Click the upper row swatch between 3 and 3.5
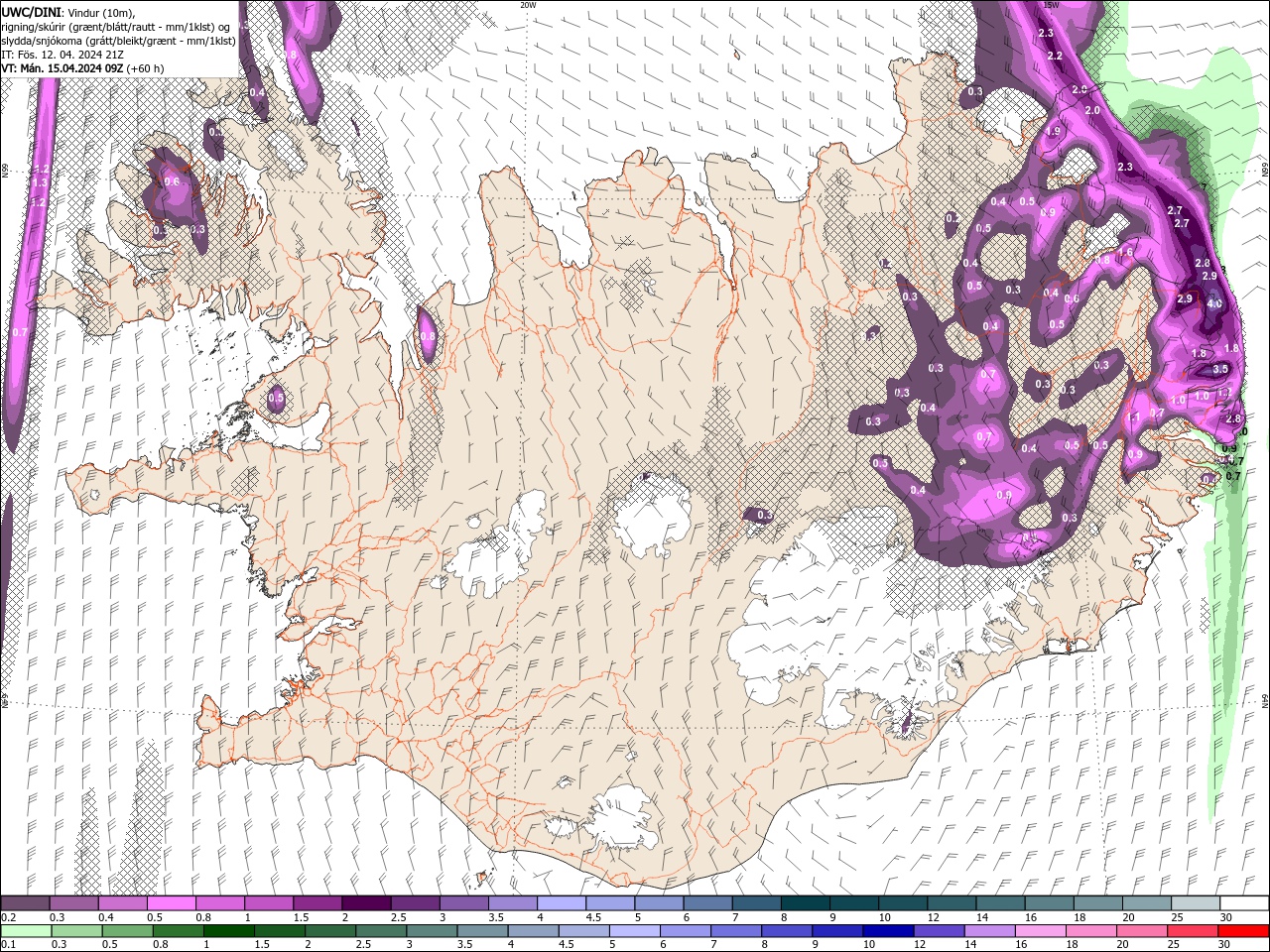Screen dimensions: 1270x952 pos(463,903)
